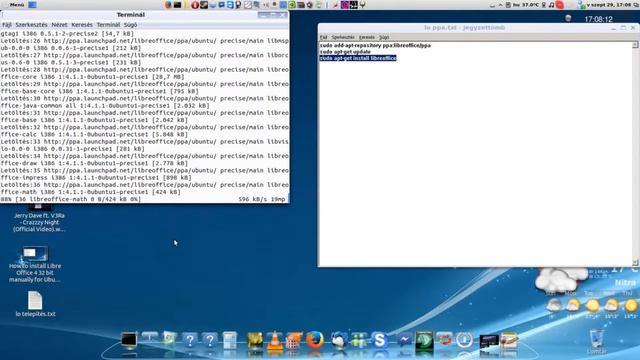The image size is (640, 360).
Task: Close the Terminál window
Action: [283, 15]
